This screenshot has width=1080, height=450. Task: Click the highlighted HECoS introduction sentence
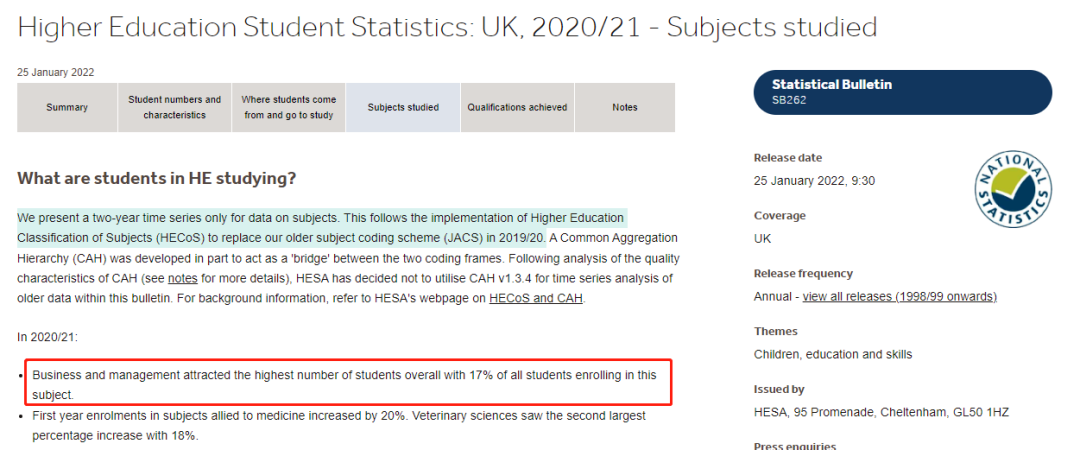(x=322, y=227)
